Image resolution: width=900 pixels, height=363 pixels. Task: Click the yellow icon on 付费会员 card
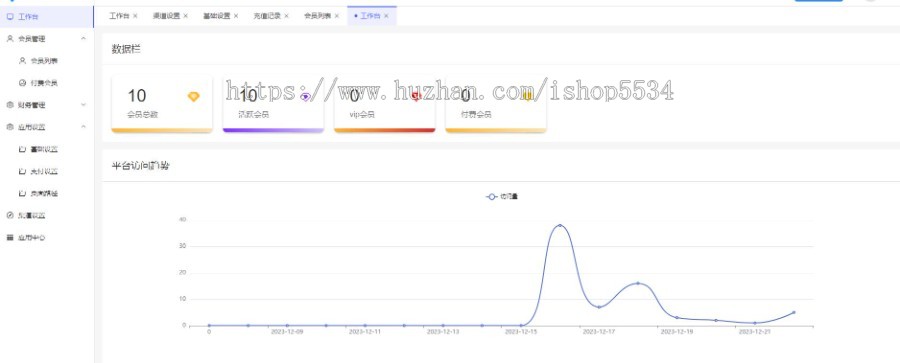click(527, 96)
